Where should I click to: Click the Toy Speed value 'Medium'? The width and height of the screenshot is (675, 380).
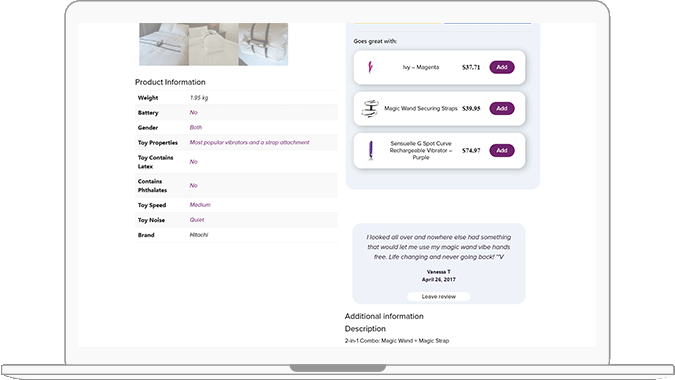pos(200,205)
